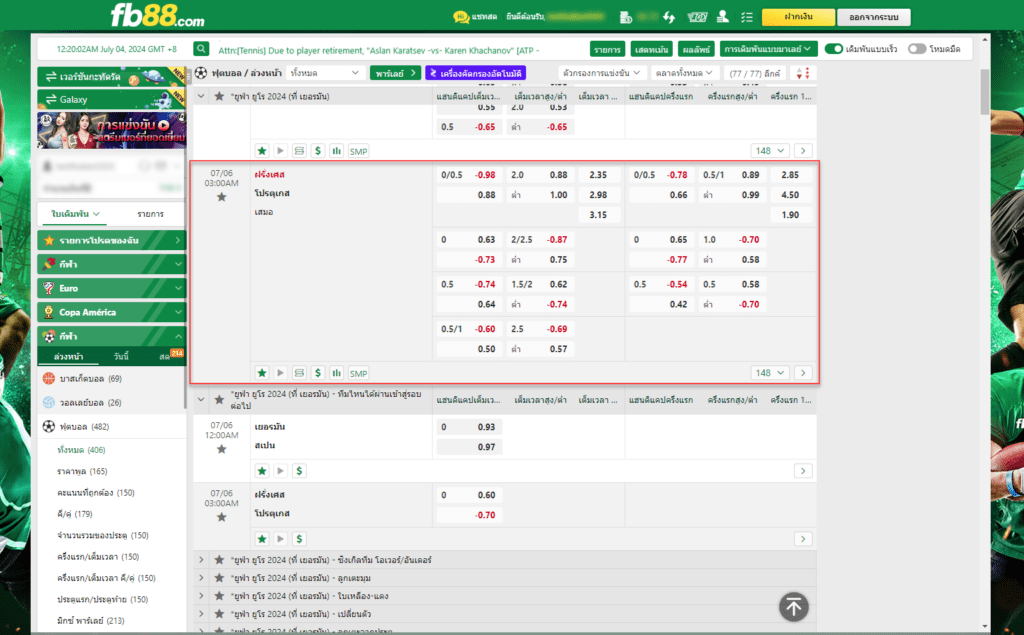Image resolution: width=1024 pixels, height=635 pixels.
Task: Open the promotions ticket icon
Action: [697, 17]
